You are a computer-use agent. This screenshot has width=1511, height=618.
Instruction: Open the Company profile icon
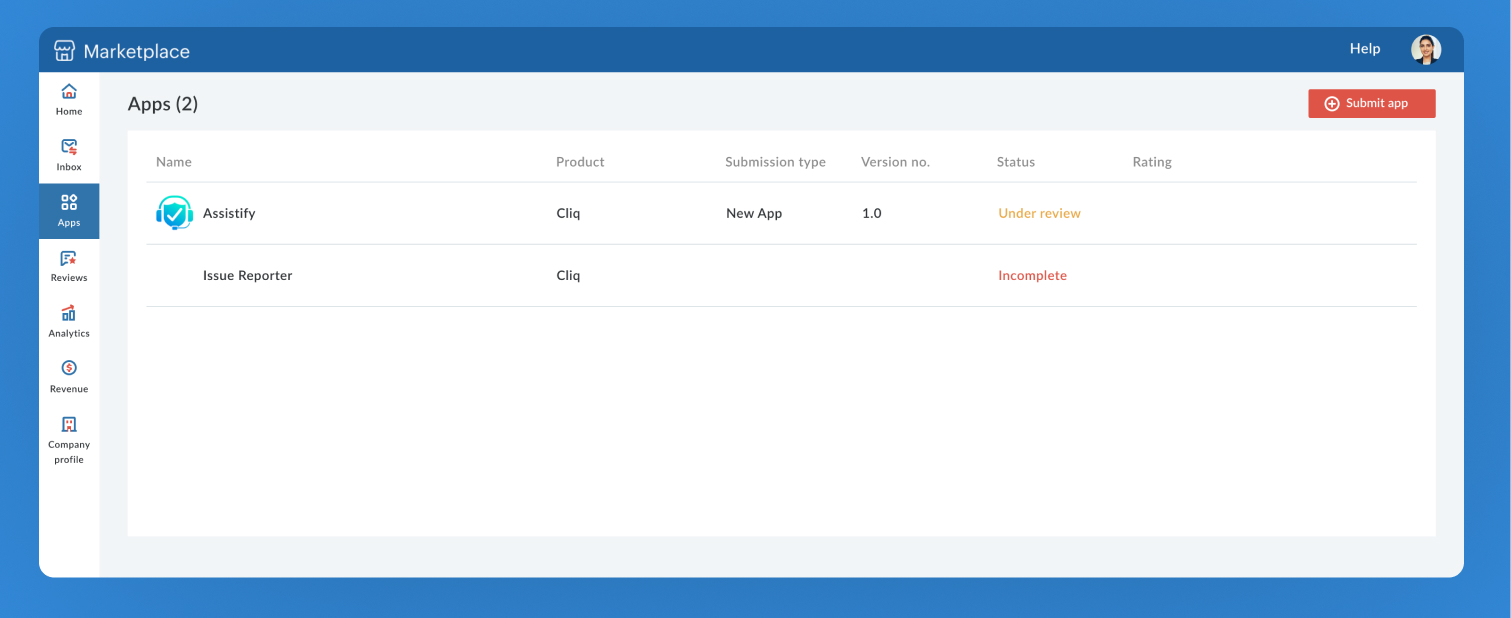[x=68, y=426]
